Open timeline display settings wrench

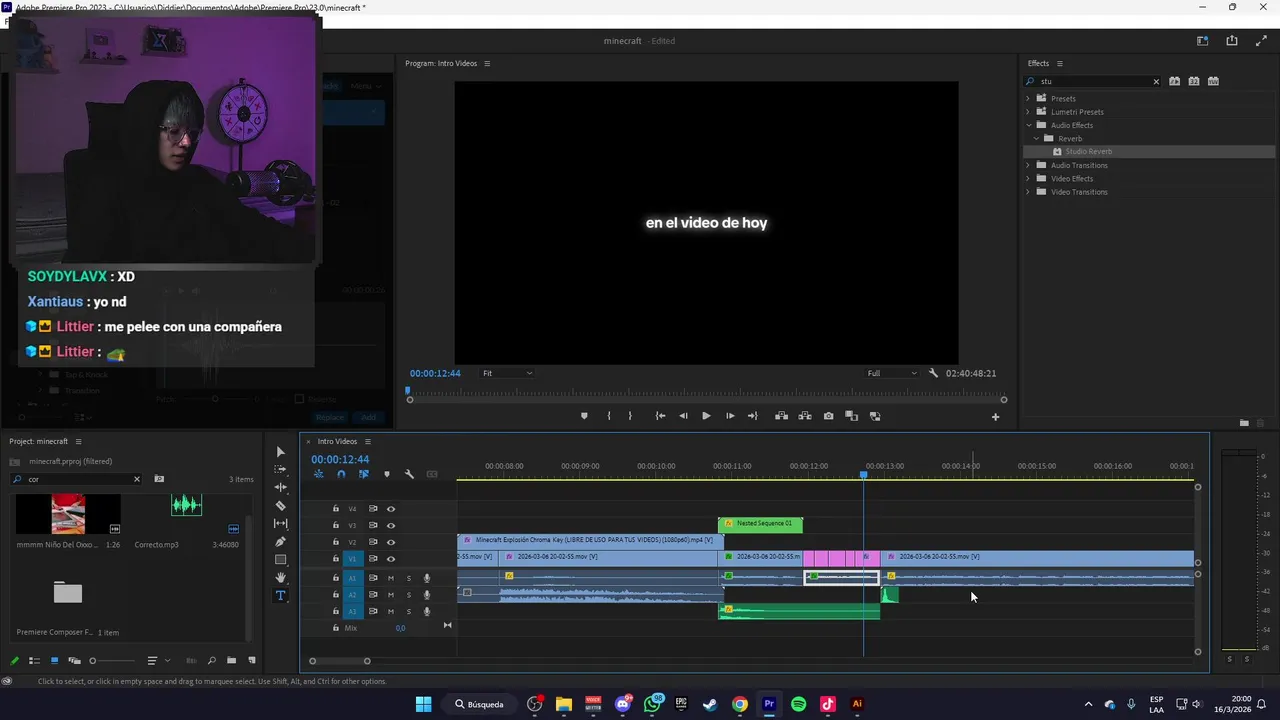[x=409, y=475]
